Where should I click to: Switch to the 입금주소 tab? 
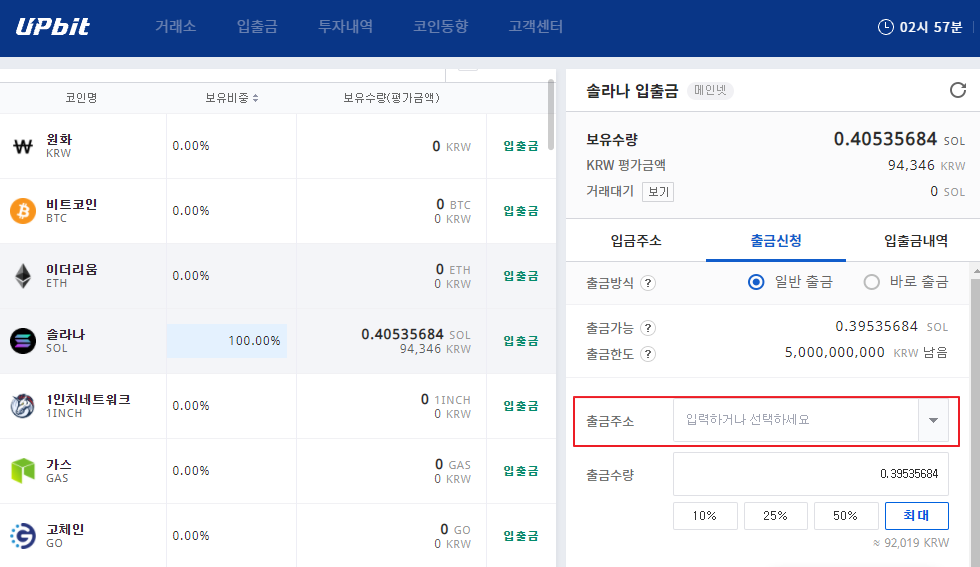coord(636,241)
